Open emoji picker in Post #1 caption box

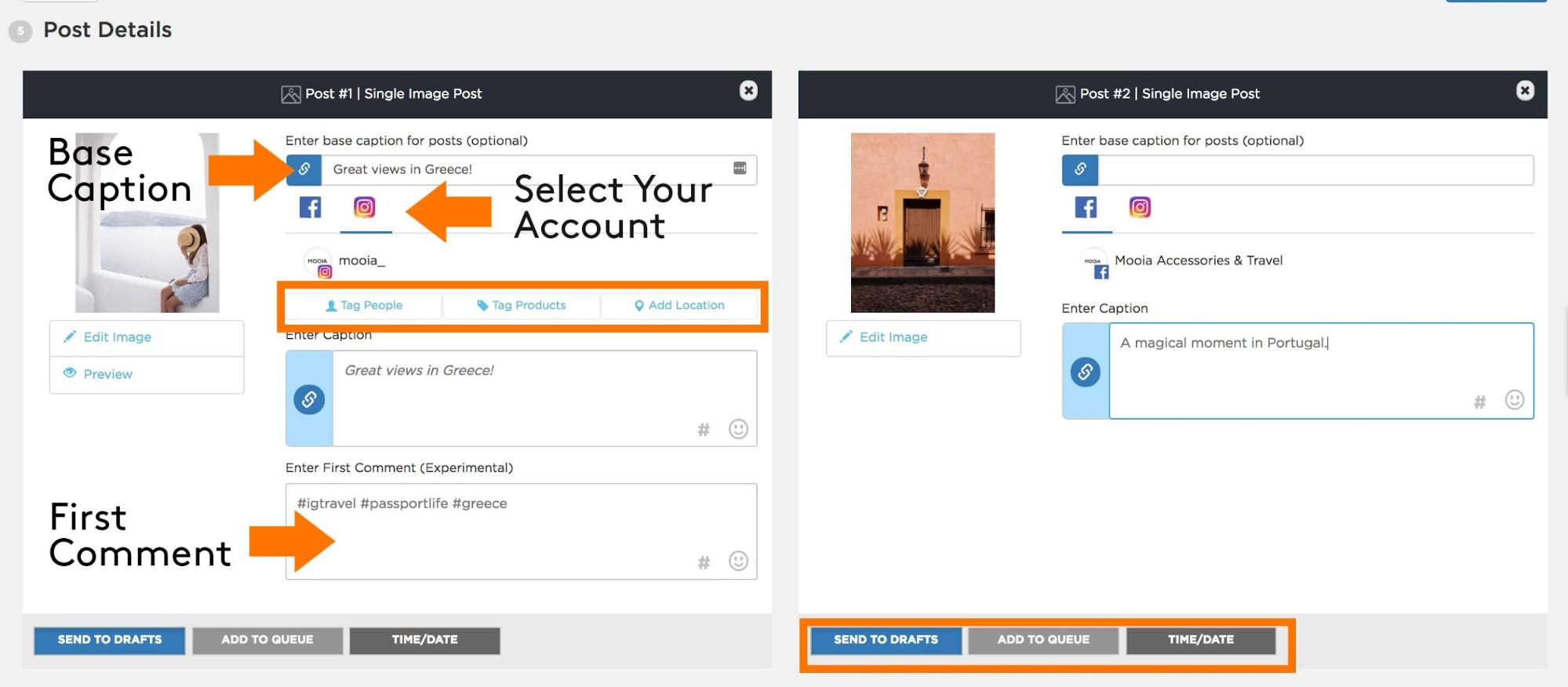(738, 429)
